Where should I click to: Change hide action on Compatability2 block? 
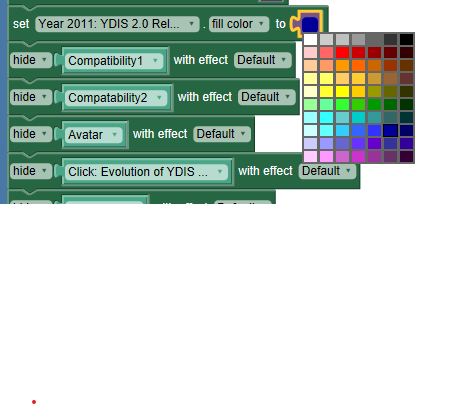tap(31, 97)
